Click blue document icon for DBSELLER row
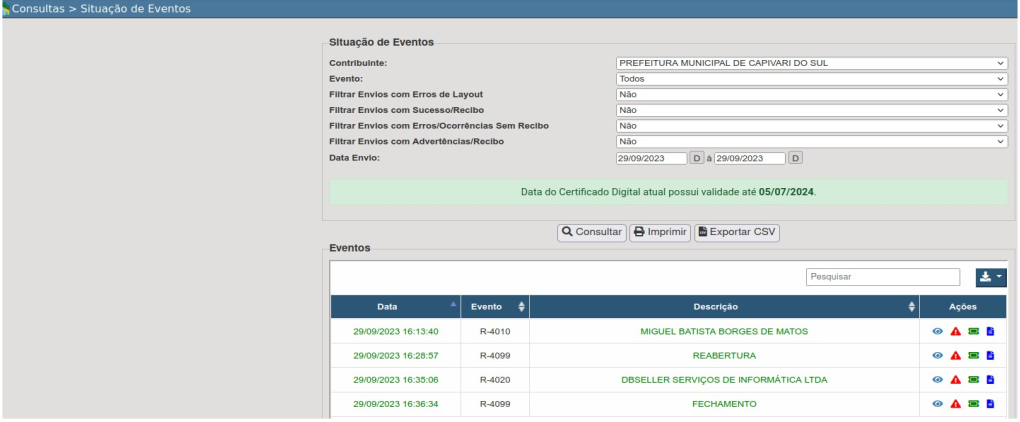This screenshot has width=1020, height=422. (990, 380)
